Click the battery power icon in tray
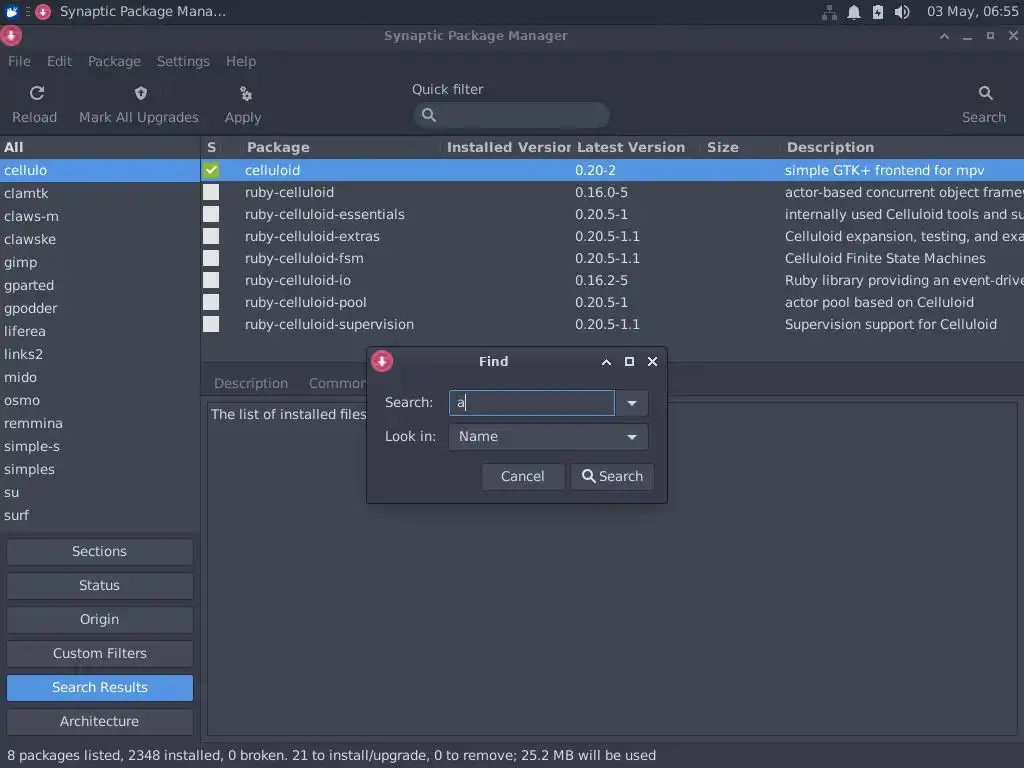Screen dimensions: 1024x768 [x=878, y=12]
